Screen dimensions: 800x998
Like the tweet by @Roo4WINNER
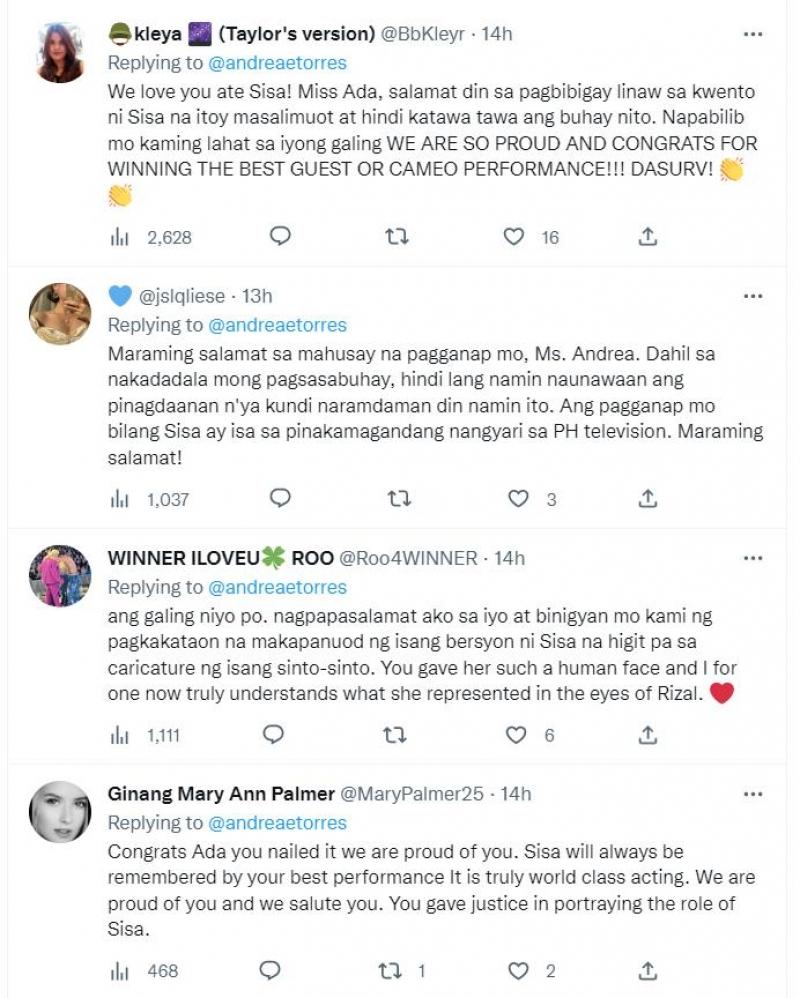pos(516,735)
